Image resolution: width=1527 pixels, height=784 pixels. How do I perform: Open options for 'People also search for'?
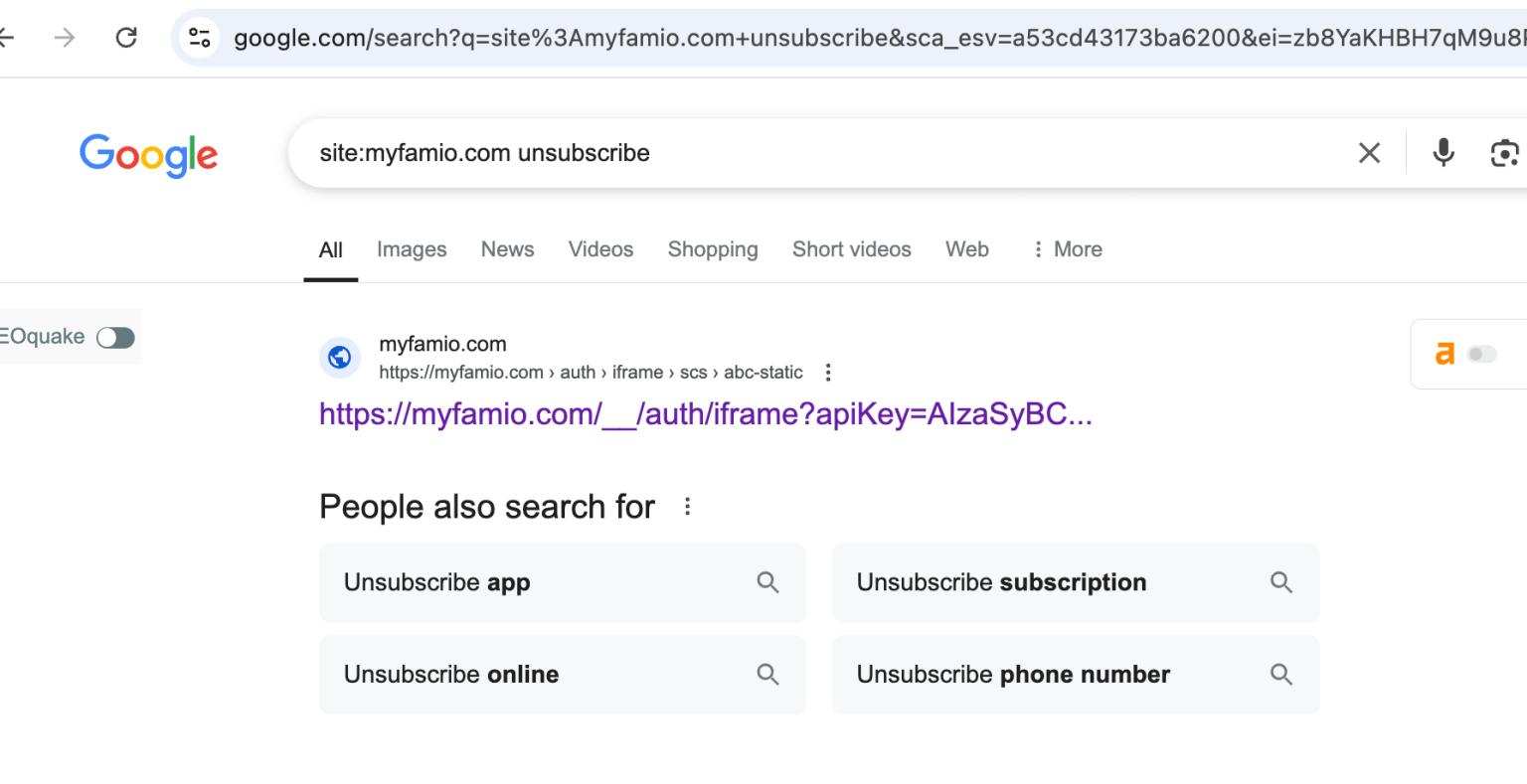click(x=687, y=506)
